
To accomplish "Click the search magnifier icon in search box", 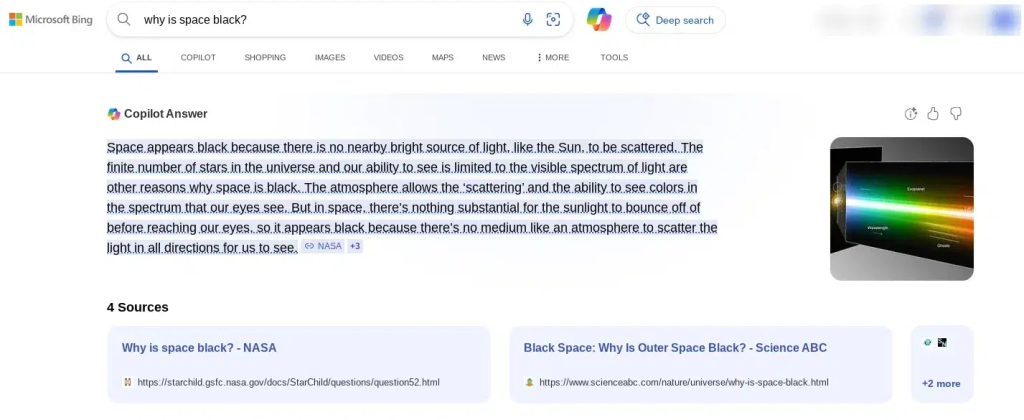I will (123, 20).
